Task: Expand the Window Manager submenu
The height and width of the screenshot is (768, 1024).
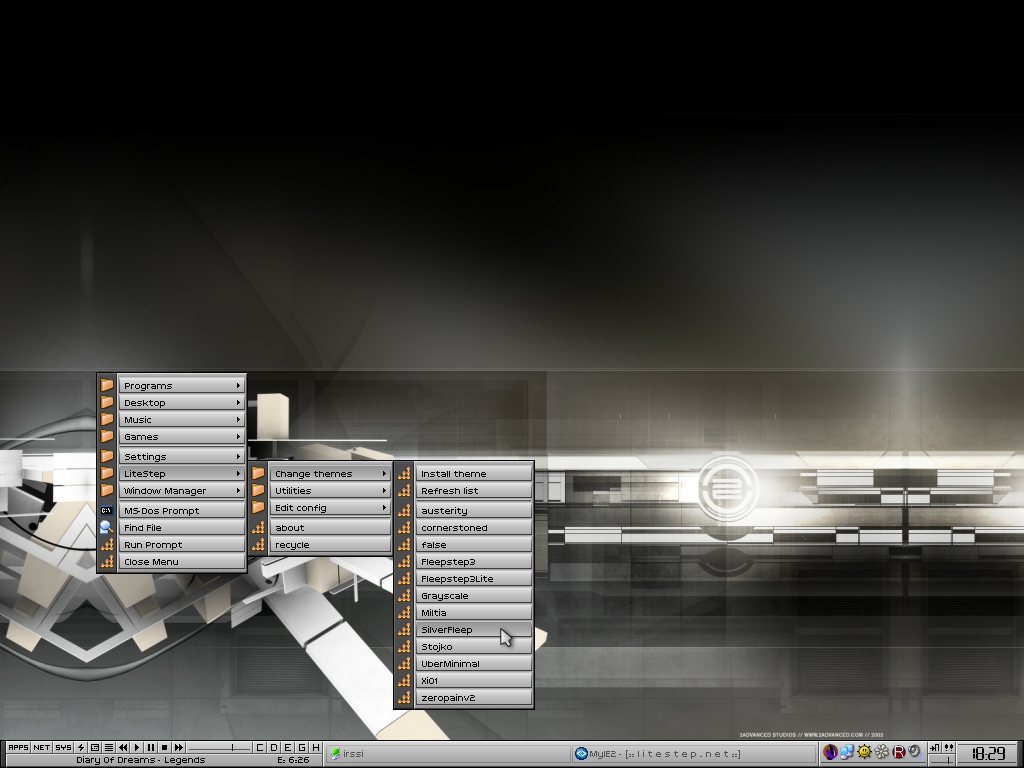Action: [182, 490]
